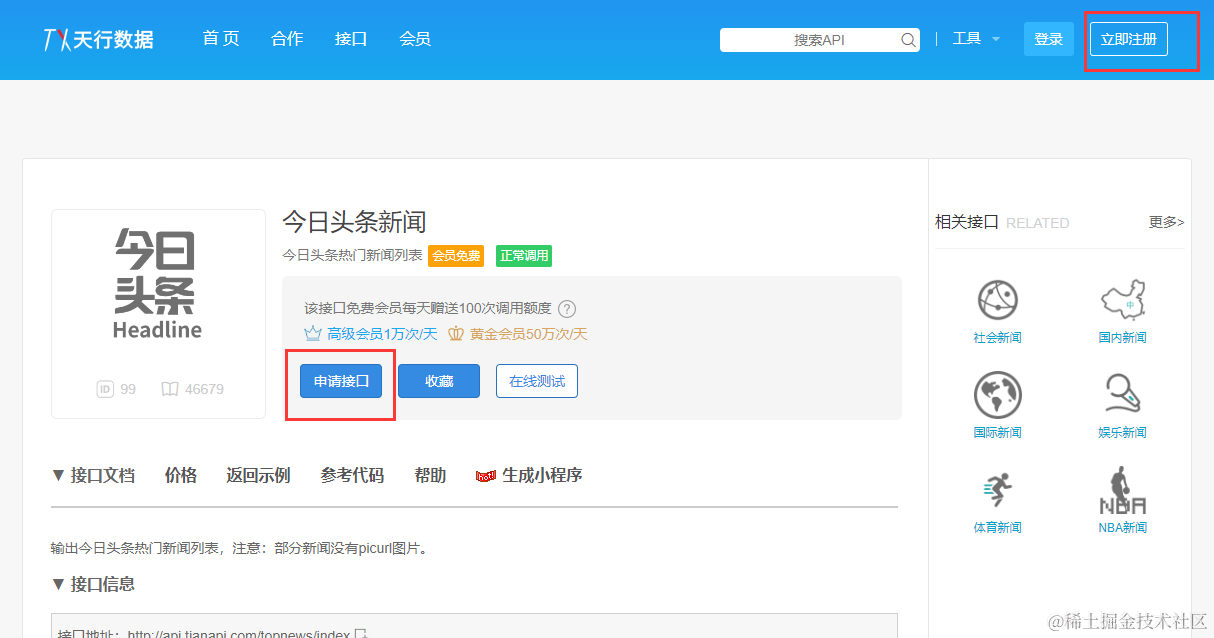
Task: Click the 国内新闻 text link
Action: [x=1122, y=338]
